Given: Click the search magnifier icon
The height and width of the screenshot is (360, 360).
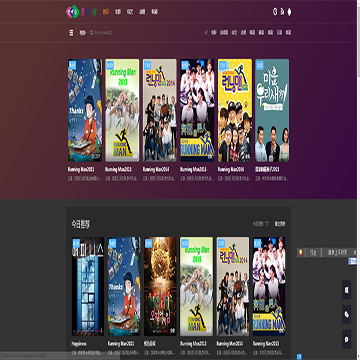Looking at the screenshot, I should (91, 33).
